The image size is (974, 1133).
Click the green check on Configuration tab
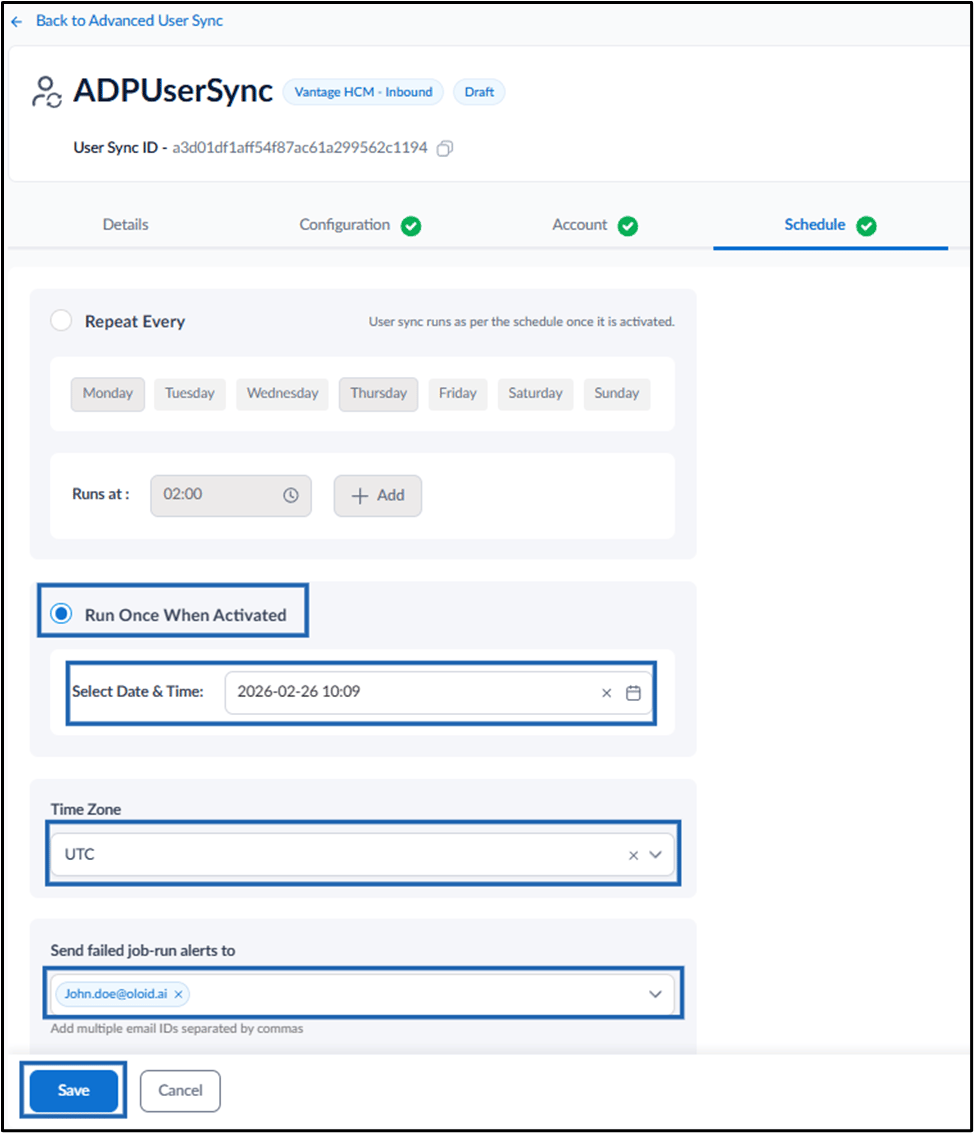pos(411,225)
